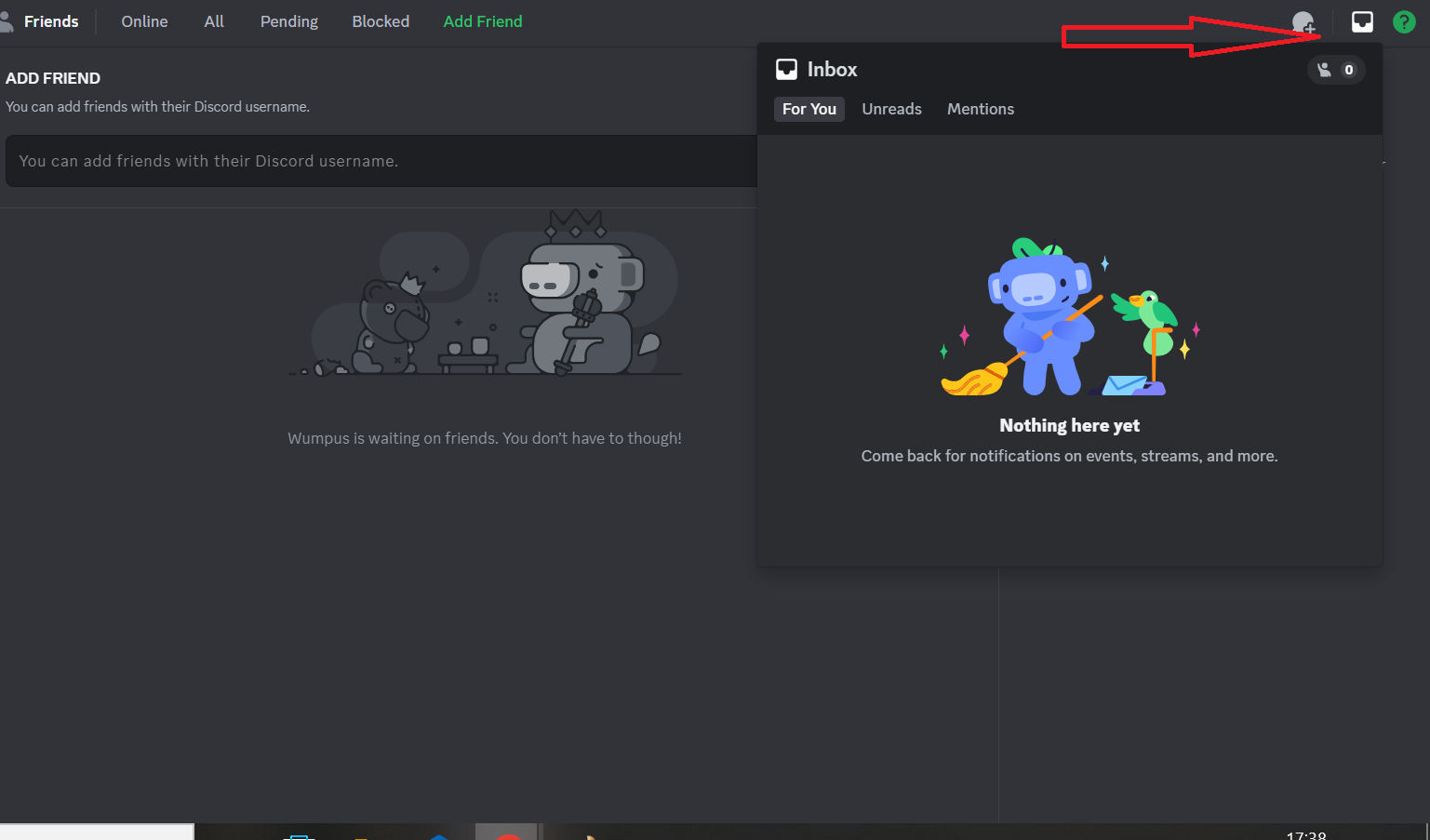The width and height of the screenshot is (1430, 840).
Task: Open the Inbox icon in top bar
Action: [1362, 21]
